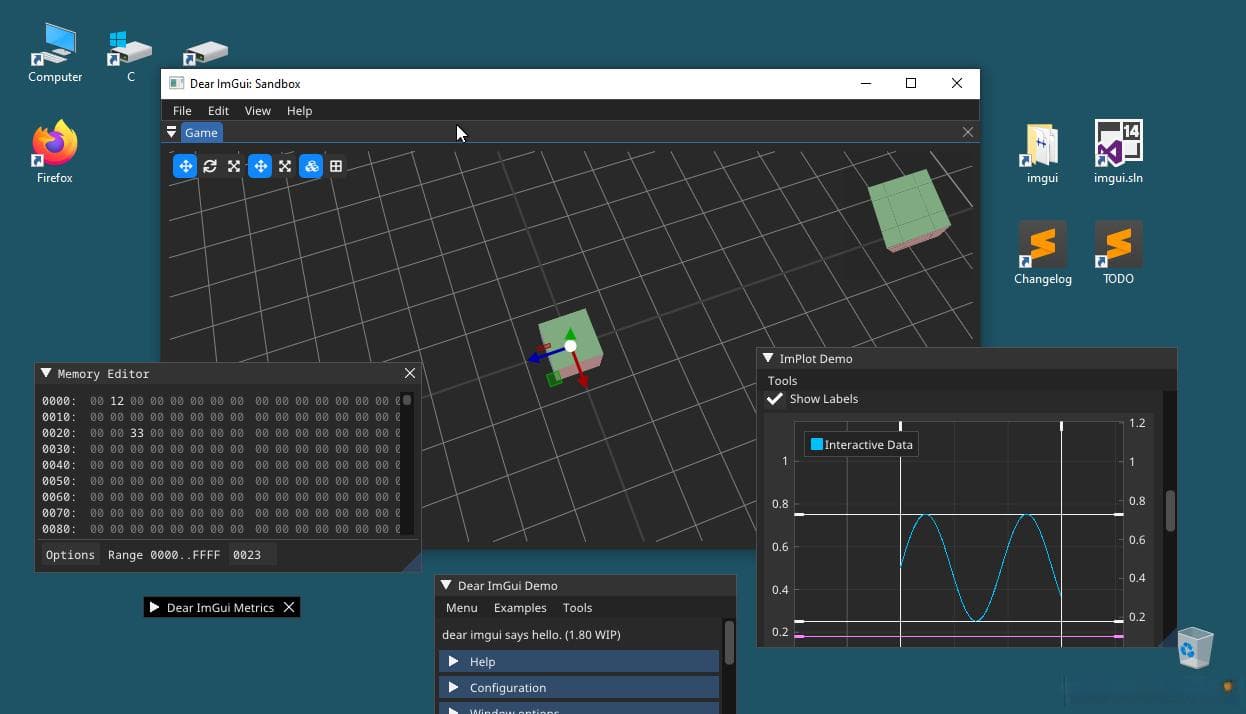The width and height of the screenshot is (1246, 714).
Task: Click the Options button in Memory Editor
Action: [70, 554]
